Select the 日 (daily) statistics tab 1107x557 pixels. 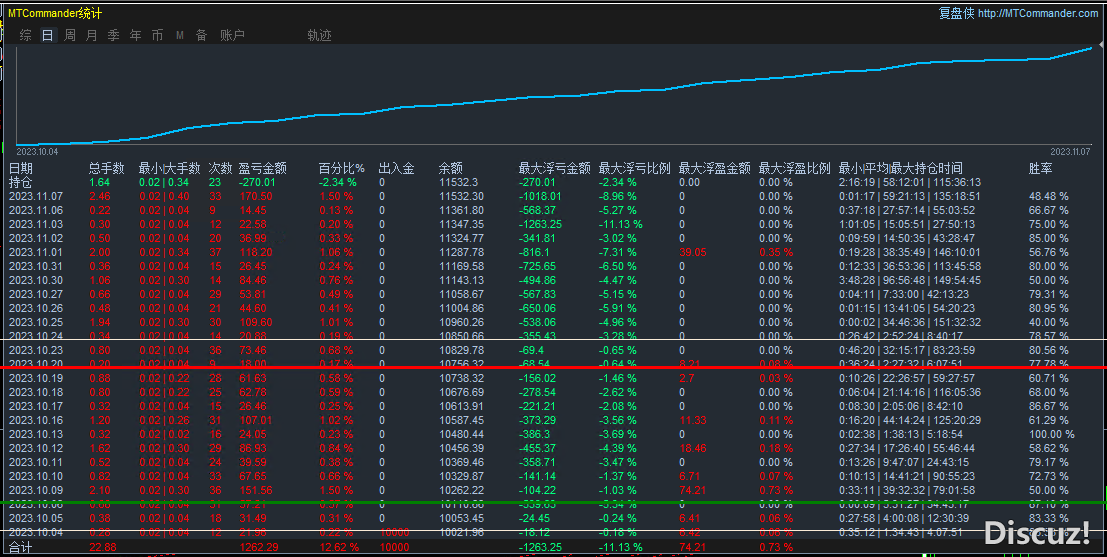pos(47,35)
